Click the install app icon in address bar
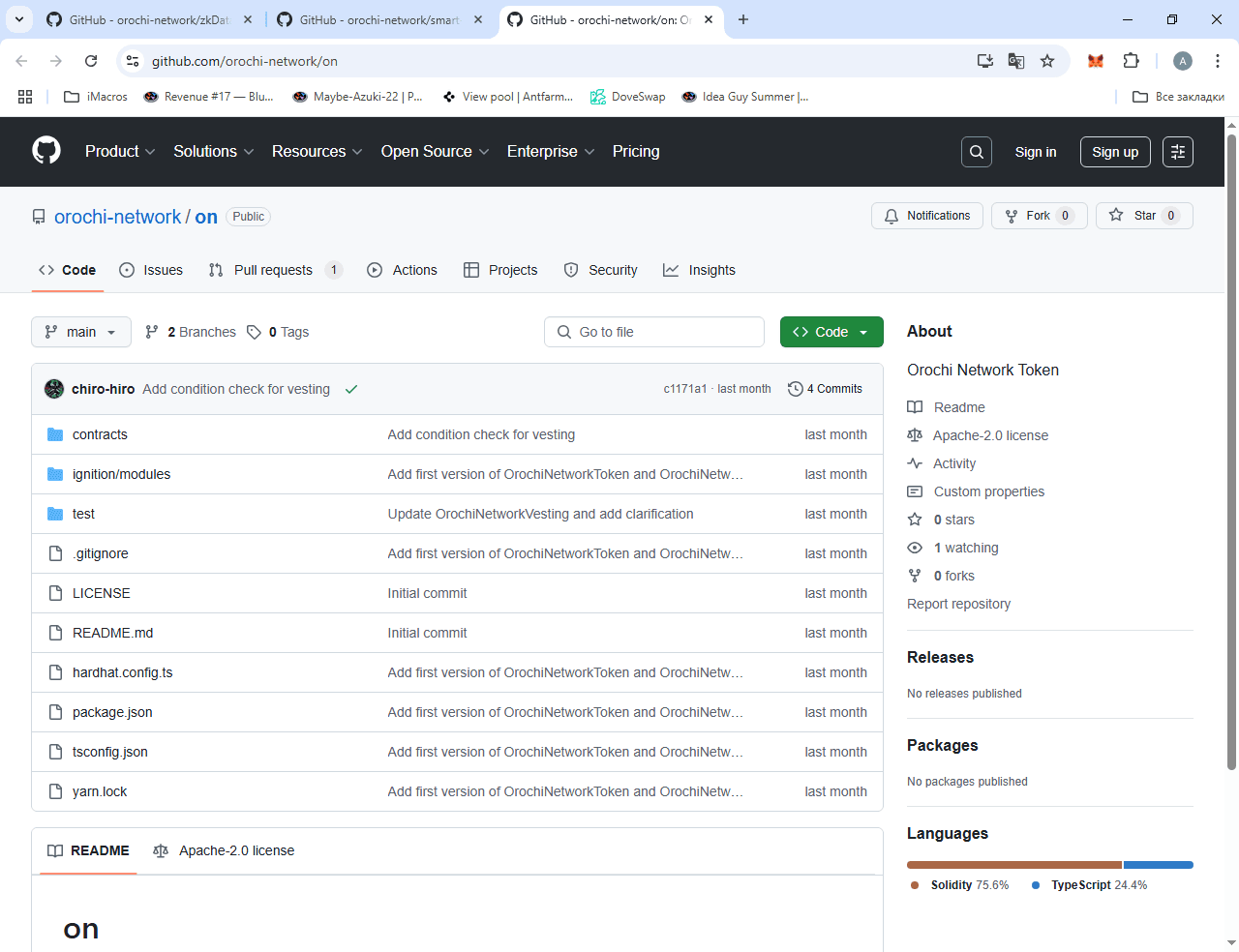 click(985, 61)
